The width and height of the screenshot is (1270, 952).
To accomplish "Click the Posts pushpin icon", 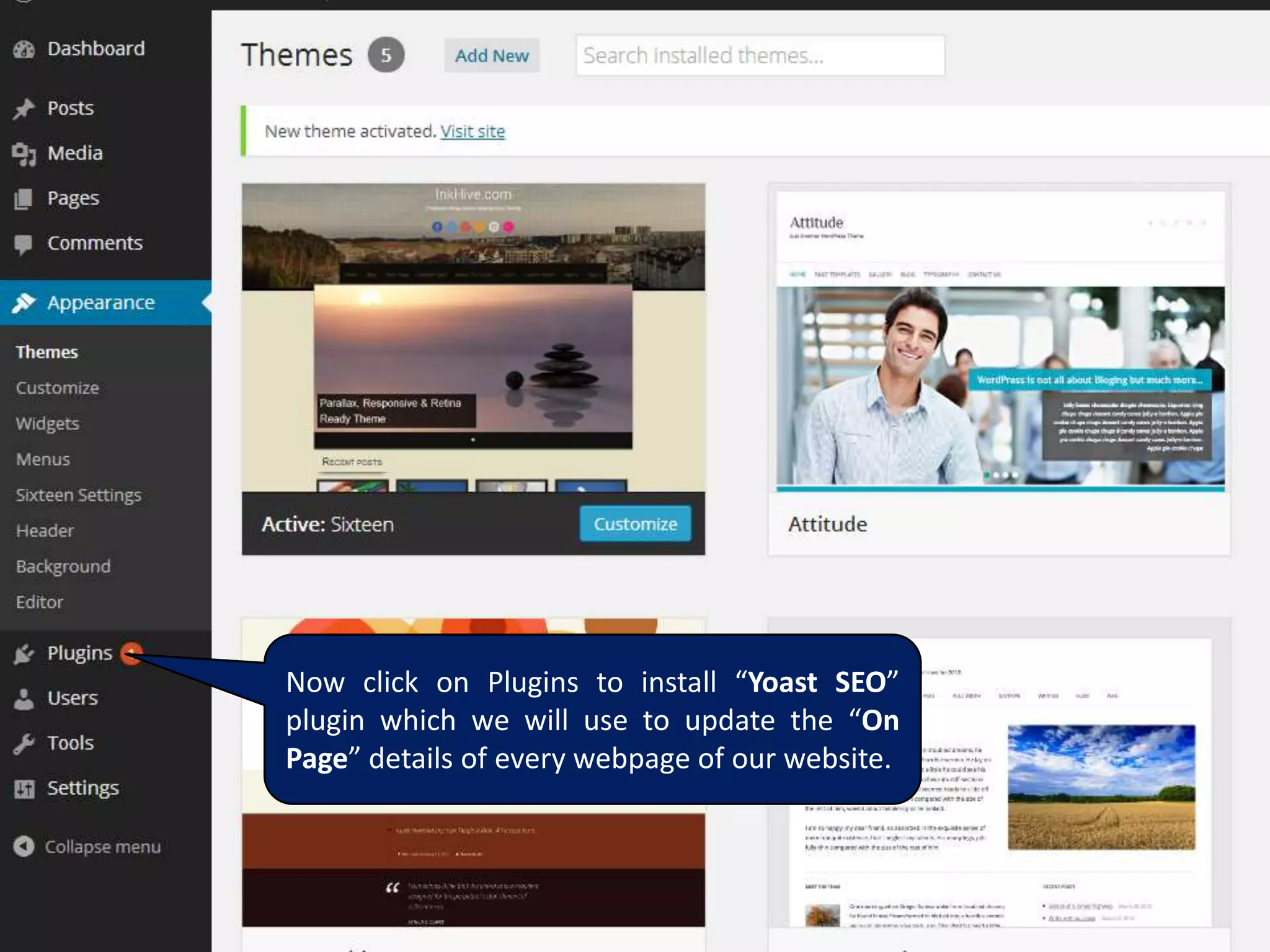I will (24, 108).
